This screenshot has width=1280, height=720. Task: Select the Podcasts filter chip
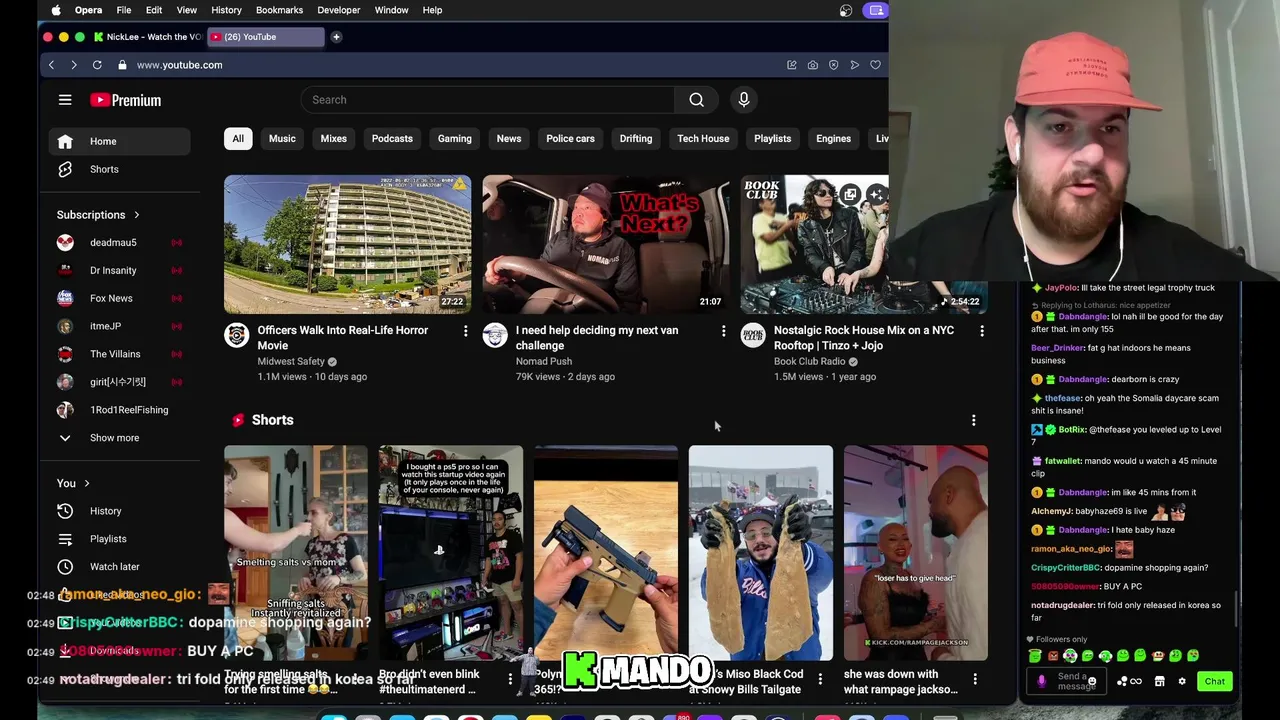392,139
